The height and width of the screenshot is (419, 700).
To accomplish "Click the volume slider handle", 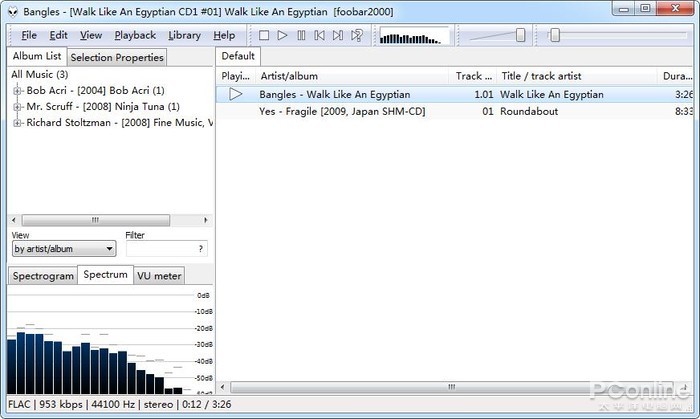I will pyautogui.click(x=521, y=35).
